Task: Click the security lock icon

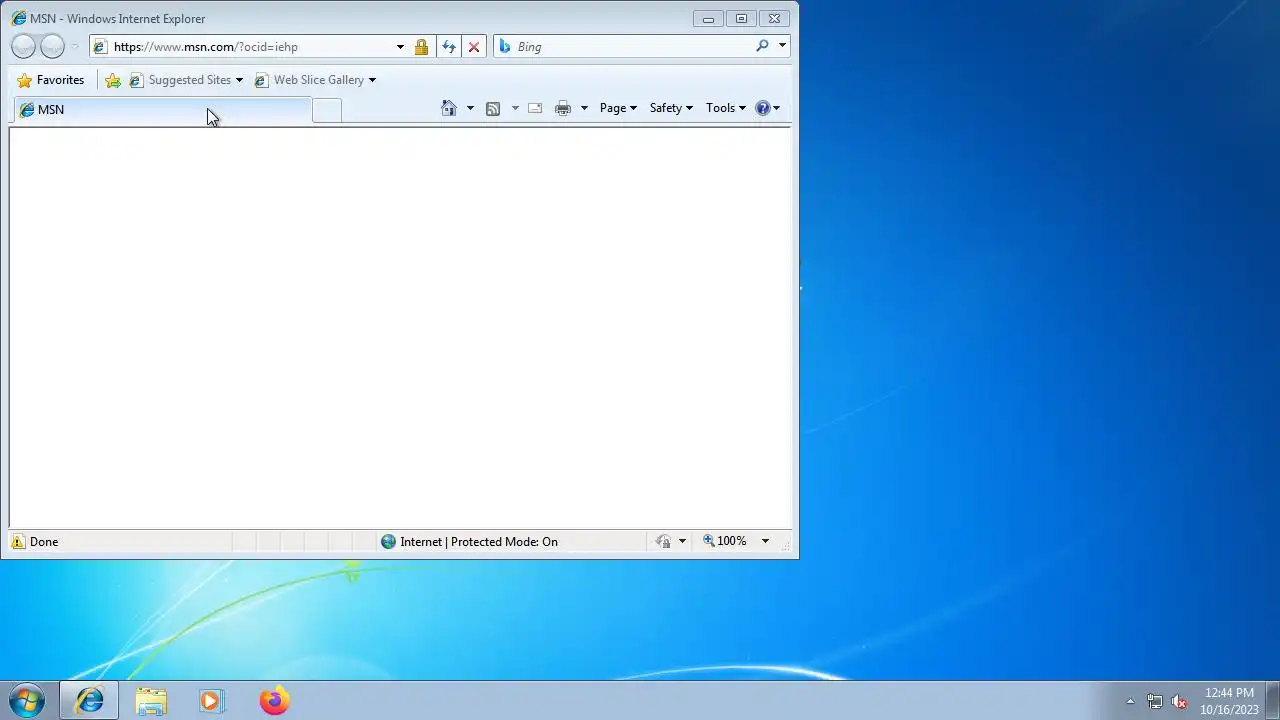Action: point(421,47)
